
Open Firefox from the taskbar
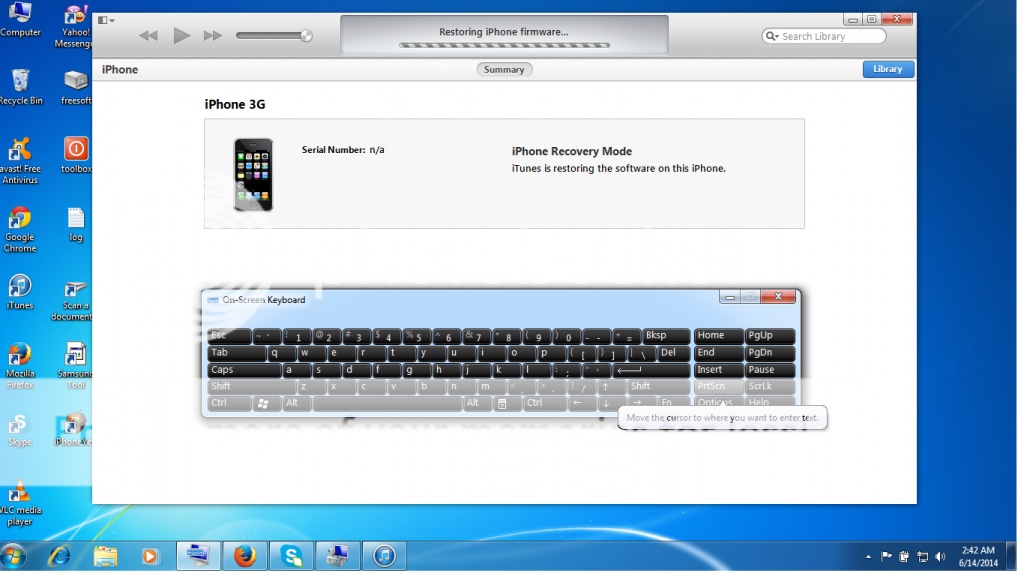(245, 555)
